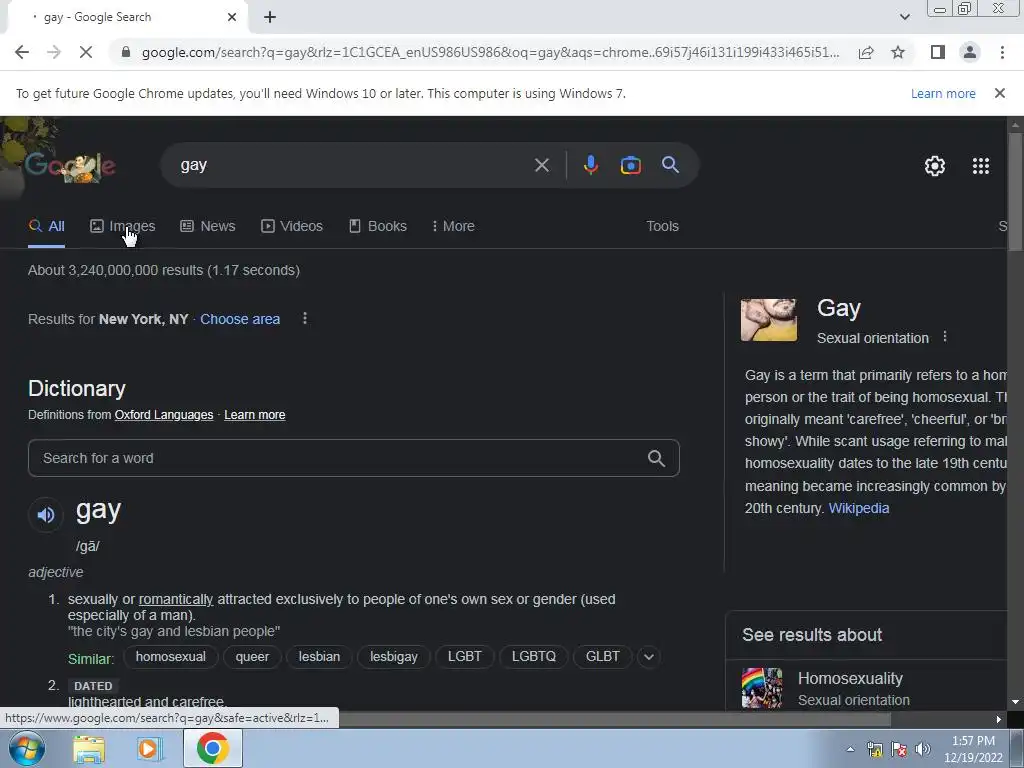Screen dimensions: 1024x768
Task: Click dictionary word search magnifier
Action: [x=656, y=458]
